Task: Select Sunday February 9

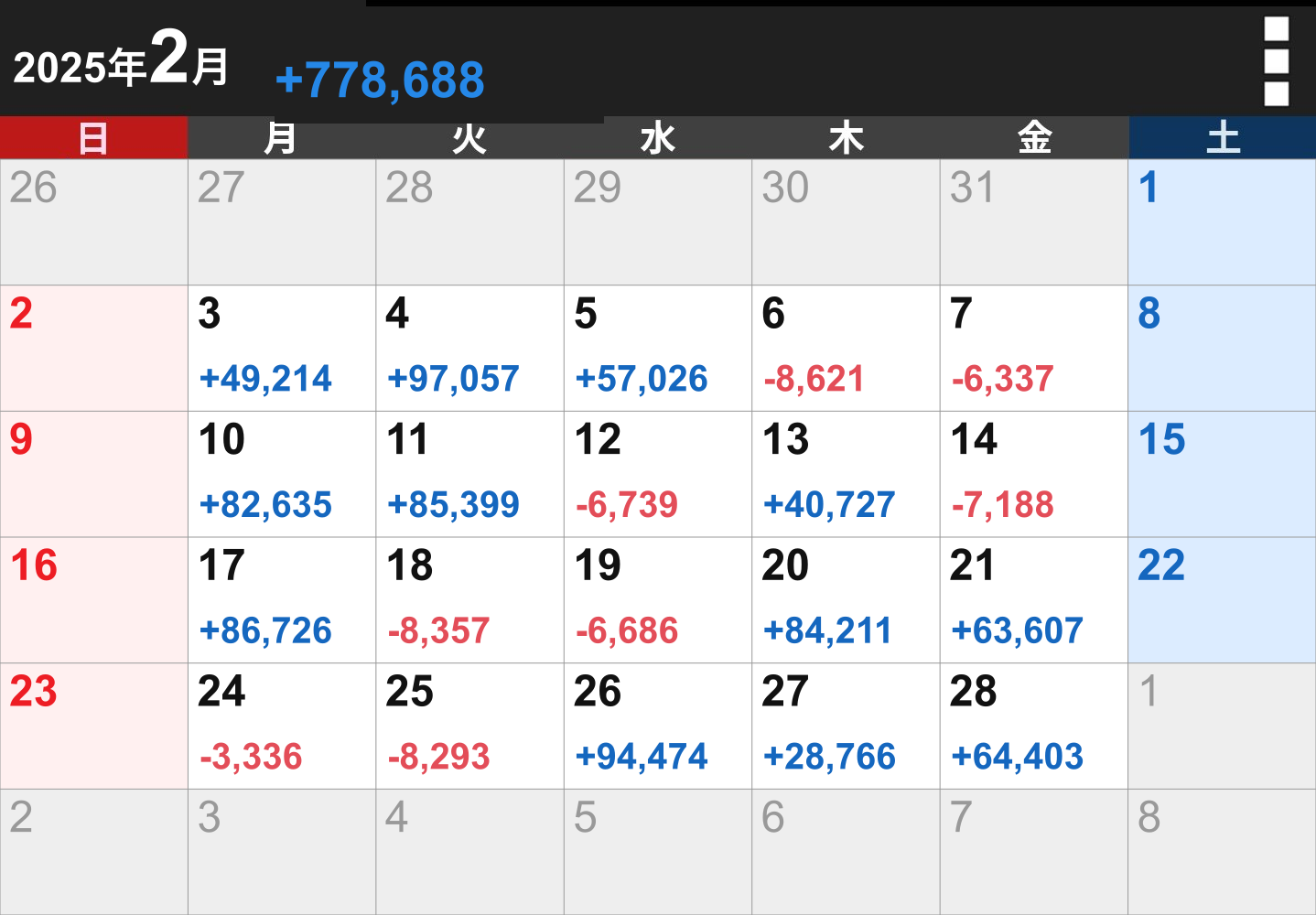Action: [x=94, y=474]
